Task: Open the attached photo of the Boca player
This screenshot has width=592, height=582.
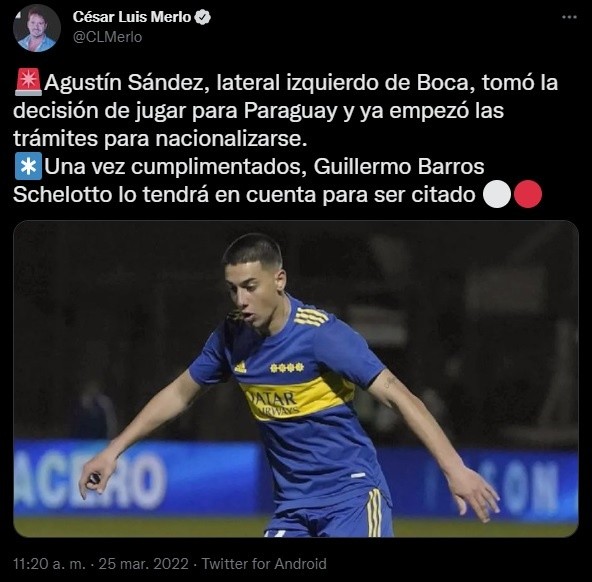Action: (x=296, y=379)
